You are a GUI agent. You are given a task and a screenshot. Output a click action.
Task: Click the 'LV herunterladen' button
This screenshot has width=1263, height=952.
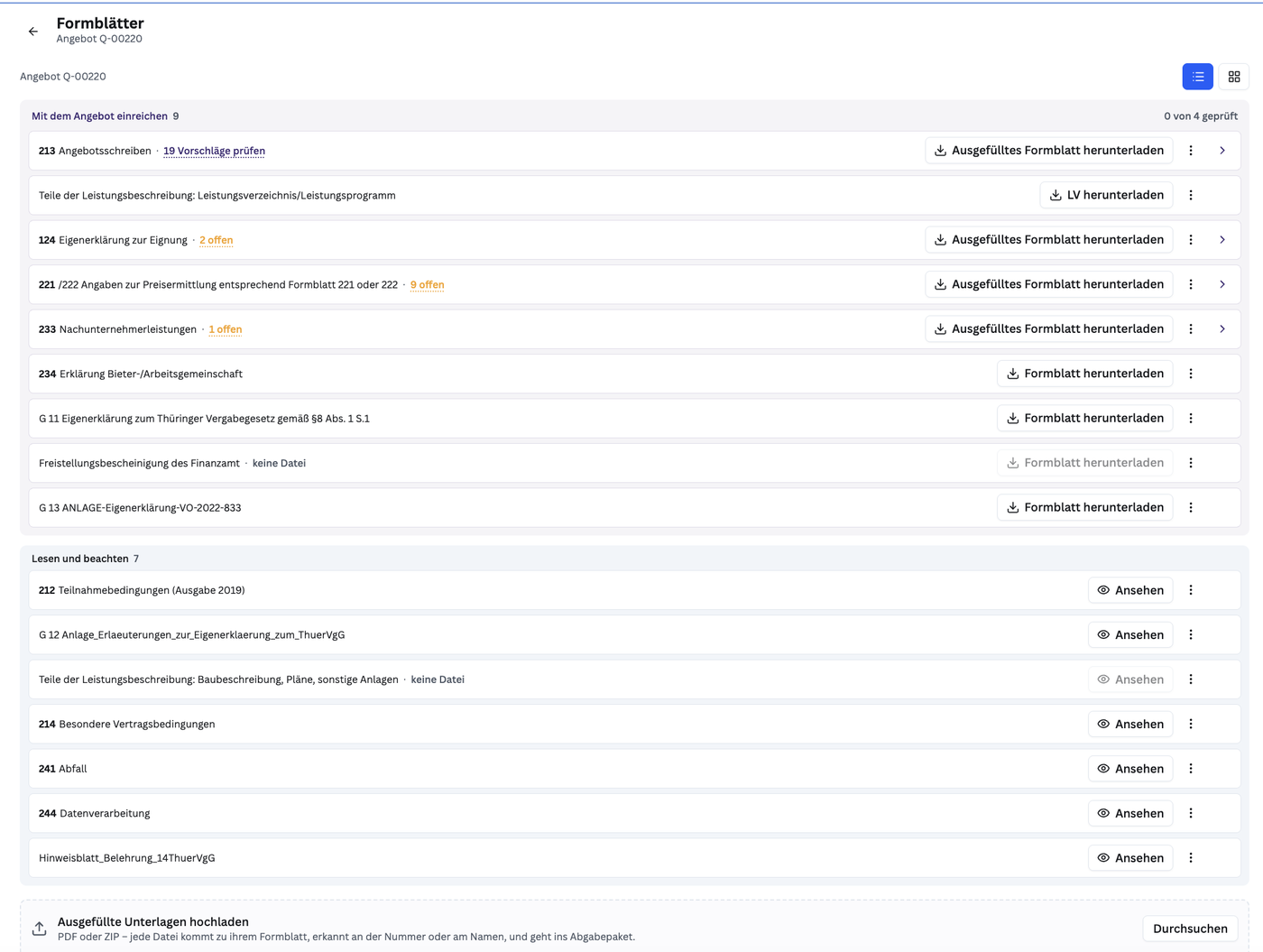(1106, 195)
